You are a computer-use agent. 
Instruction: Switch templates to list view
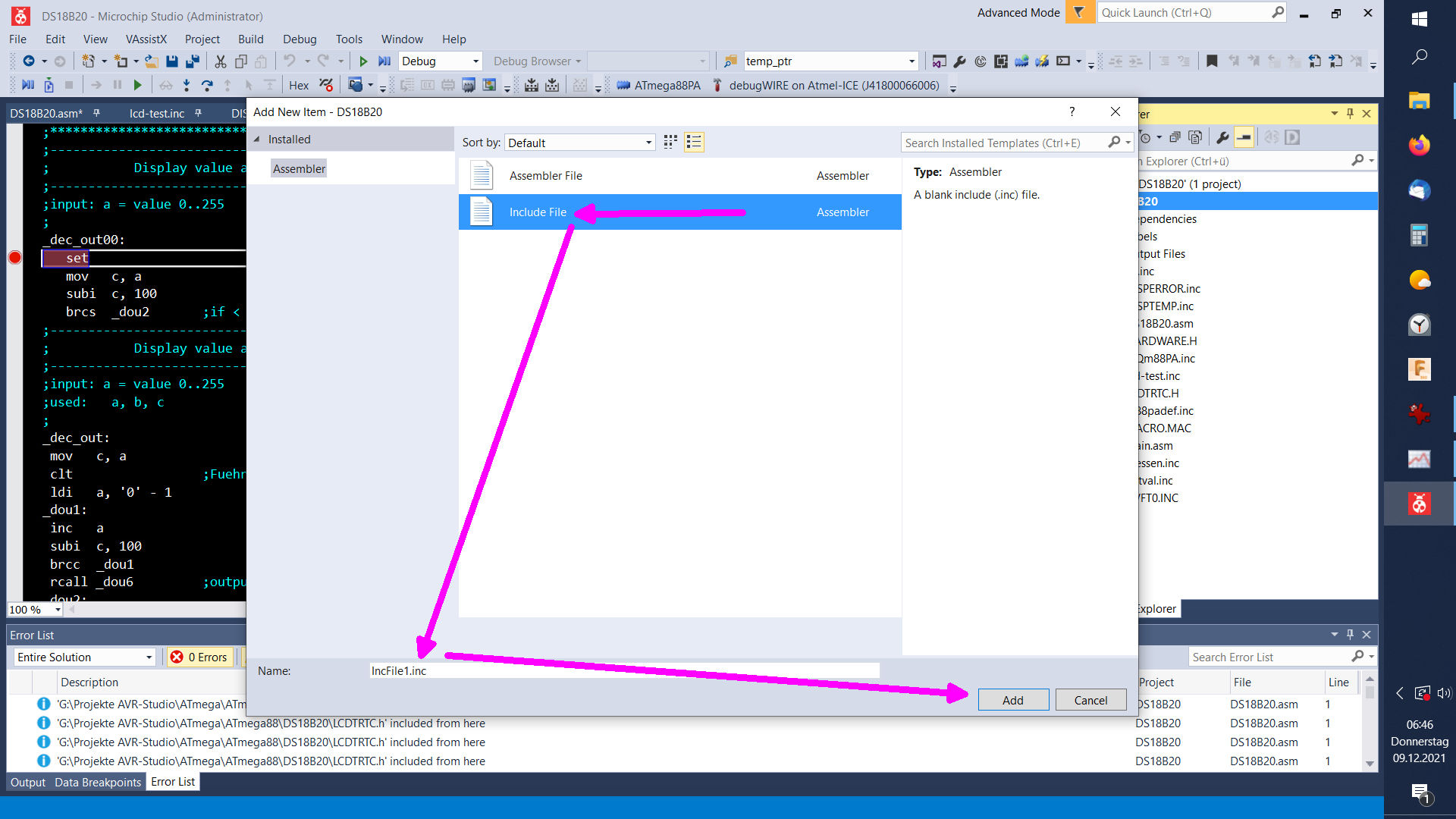(694, 143)
